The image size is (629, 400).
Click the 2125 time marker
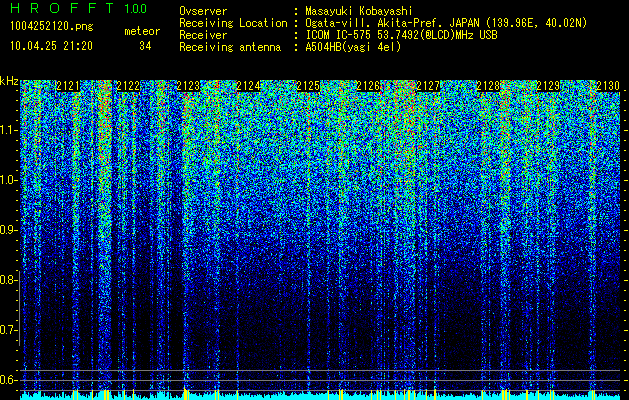pyautogui.click(x=308, y=86)
